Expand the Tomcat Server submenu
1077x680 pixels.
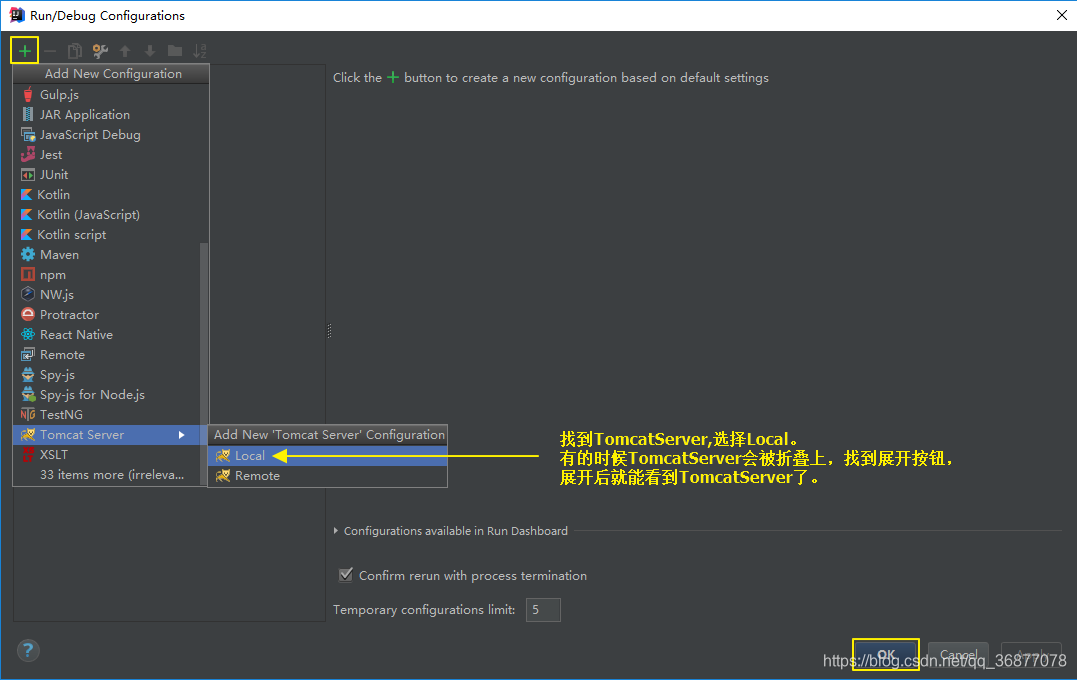106,435
